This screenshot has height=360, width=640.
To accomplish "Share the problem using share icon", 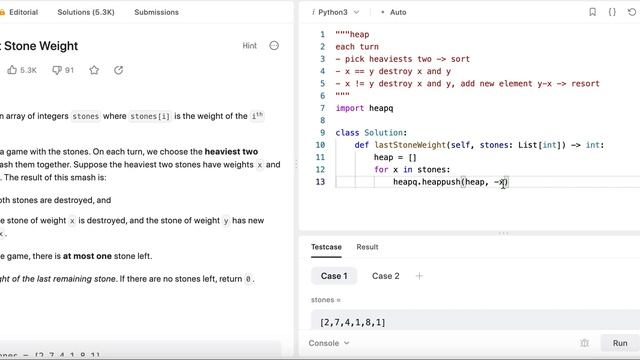I will pos(118,70).
